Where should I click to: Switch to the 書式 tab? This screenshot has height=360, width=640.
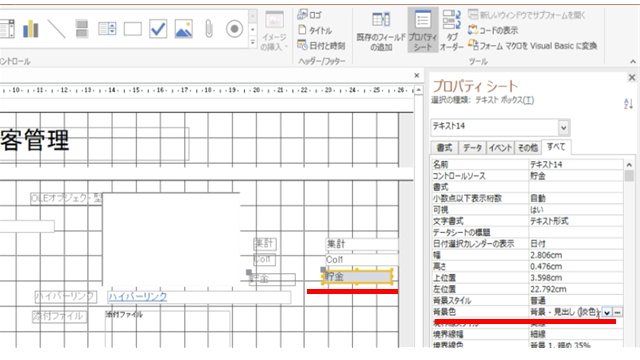[x=444, y=148]
